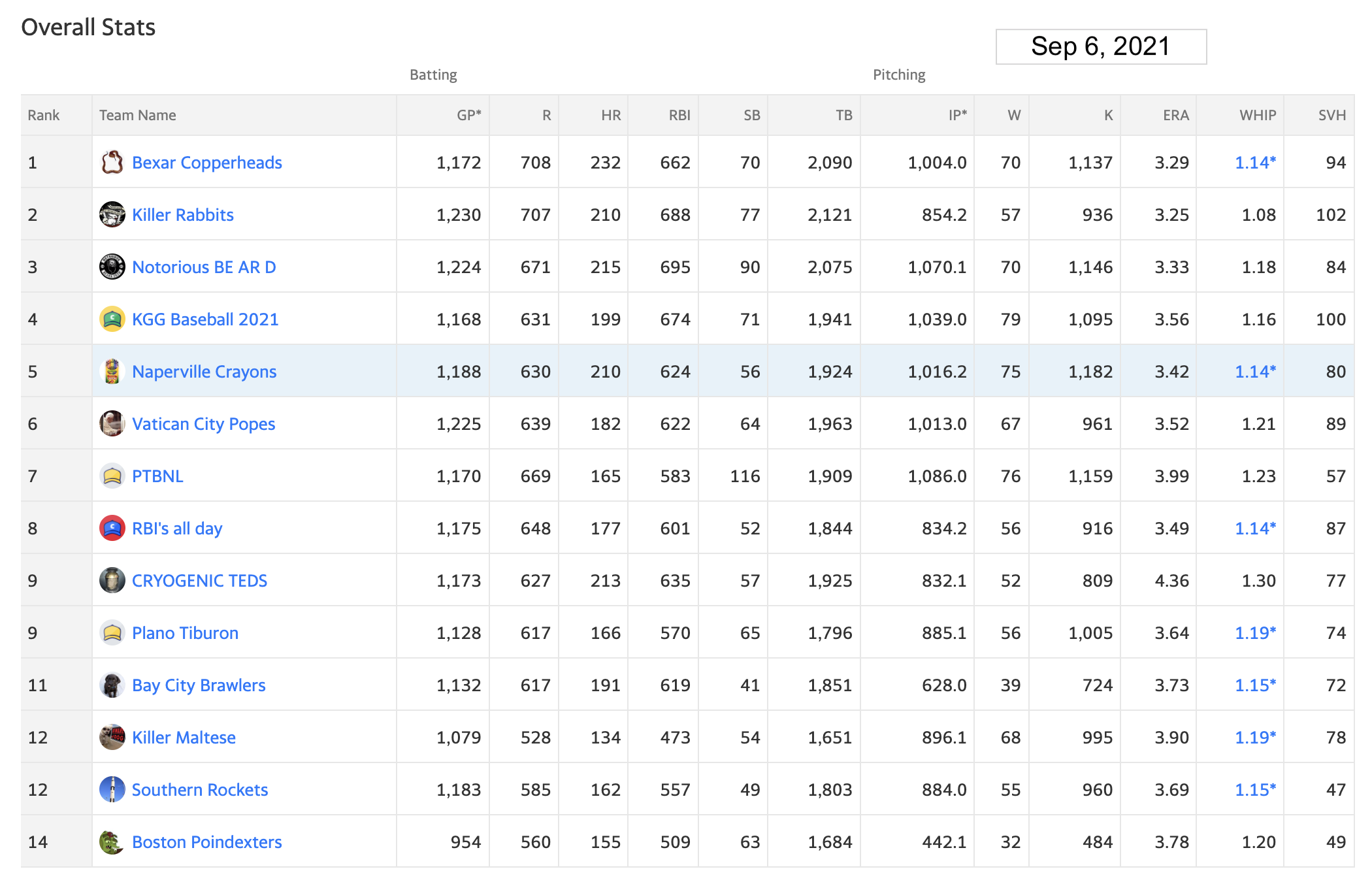This screenshot has width=1372, height=882.
Task: Open the Plano Tiburon team link
Action: click(x=185, y=633)
